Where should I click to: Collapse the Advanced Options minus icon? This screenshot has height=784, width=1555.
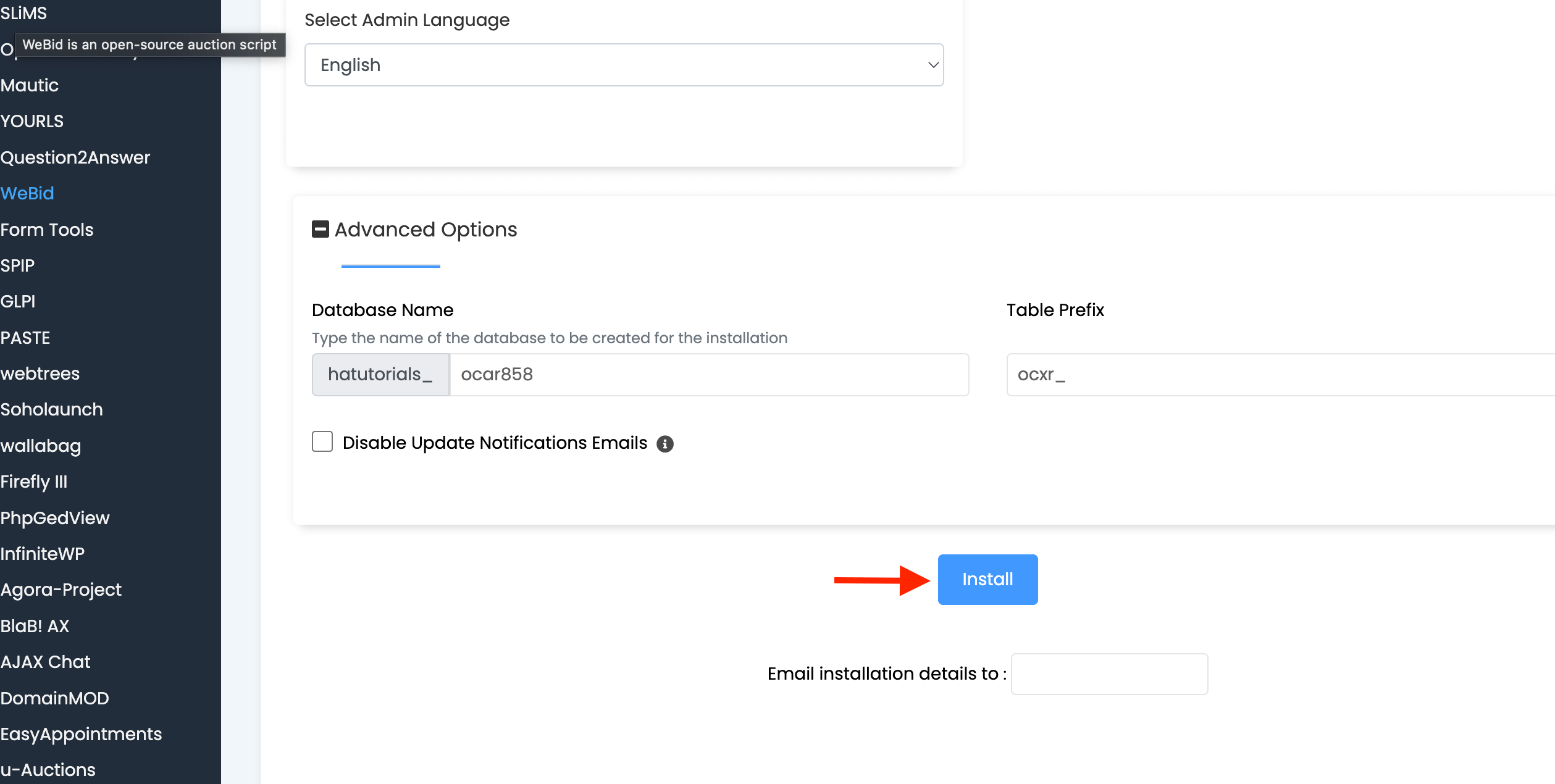pos(320,230)
